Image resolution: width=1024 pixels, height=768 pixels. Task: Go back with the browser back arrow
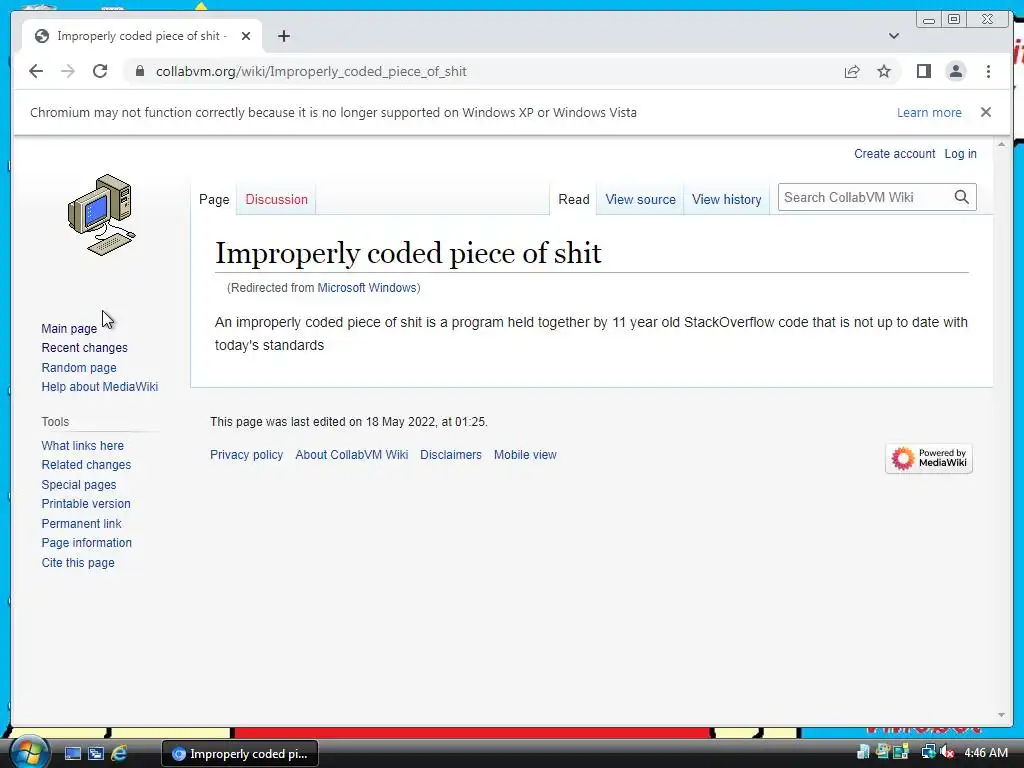tap(36, 71)
